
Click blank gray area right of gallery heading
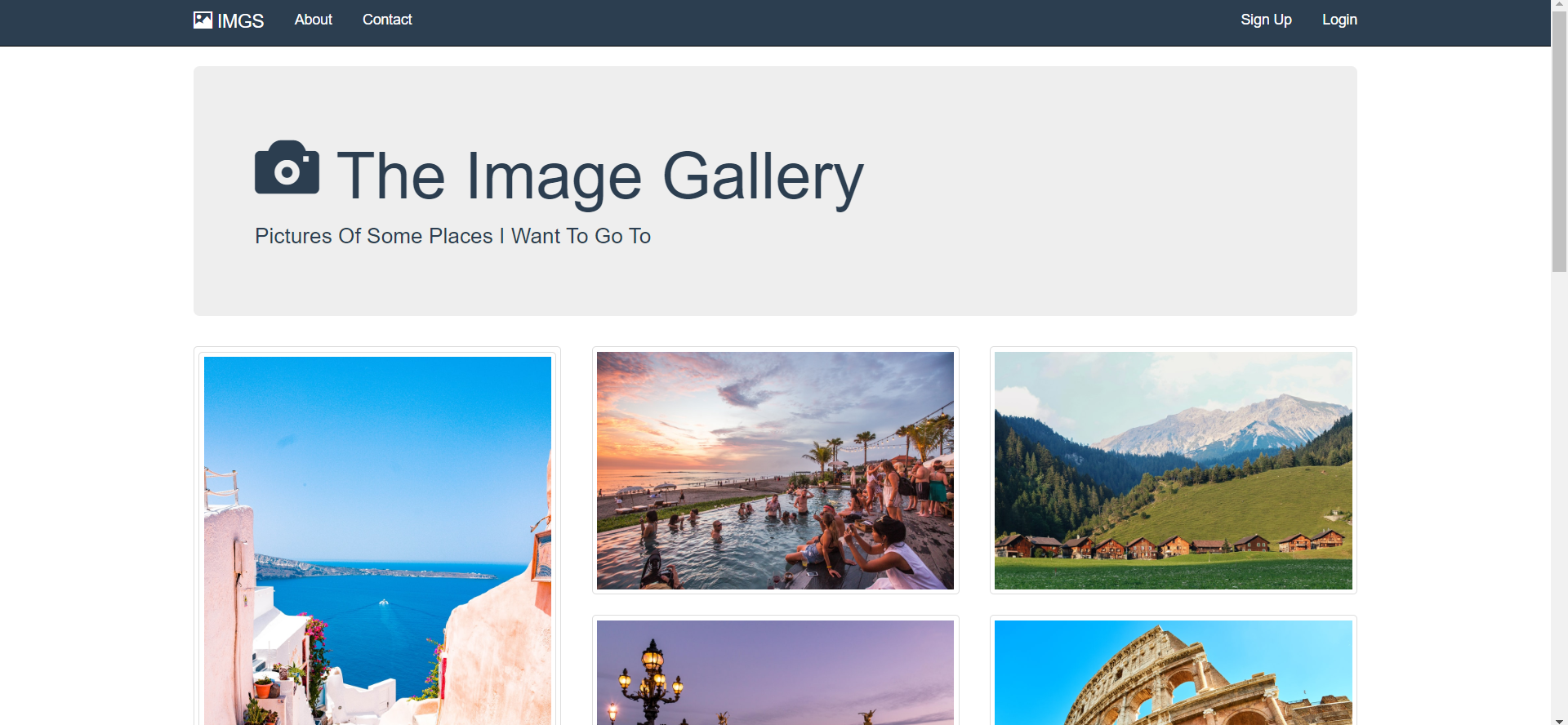(1102, 180)
